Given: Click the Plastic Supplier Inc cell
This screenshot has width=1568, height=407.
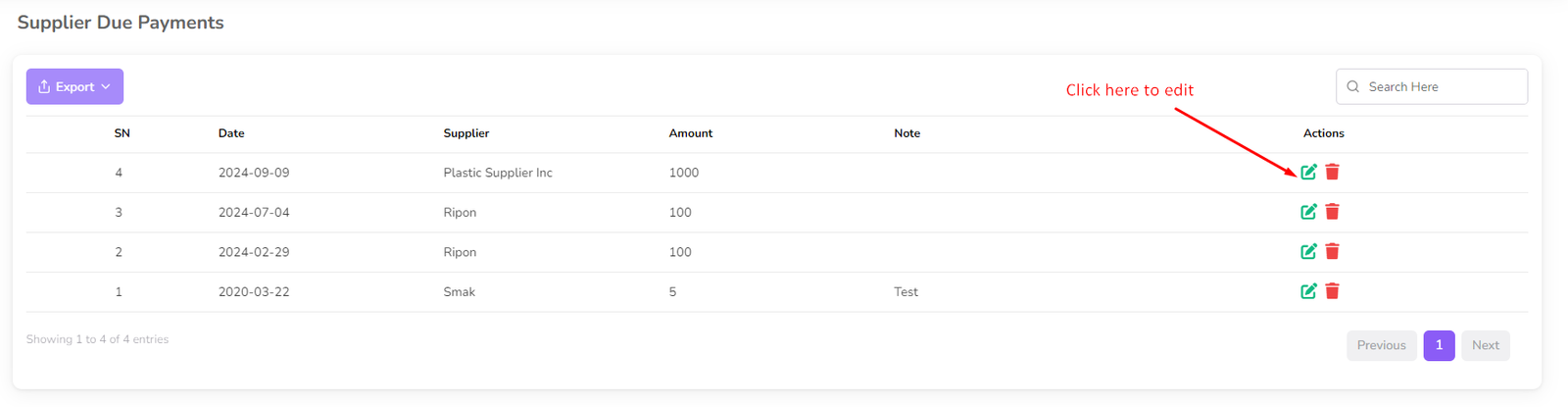Looking at the screenshot, I should (498, 173).
